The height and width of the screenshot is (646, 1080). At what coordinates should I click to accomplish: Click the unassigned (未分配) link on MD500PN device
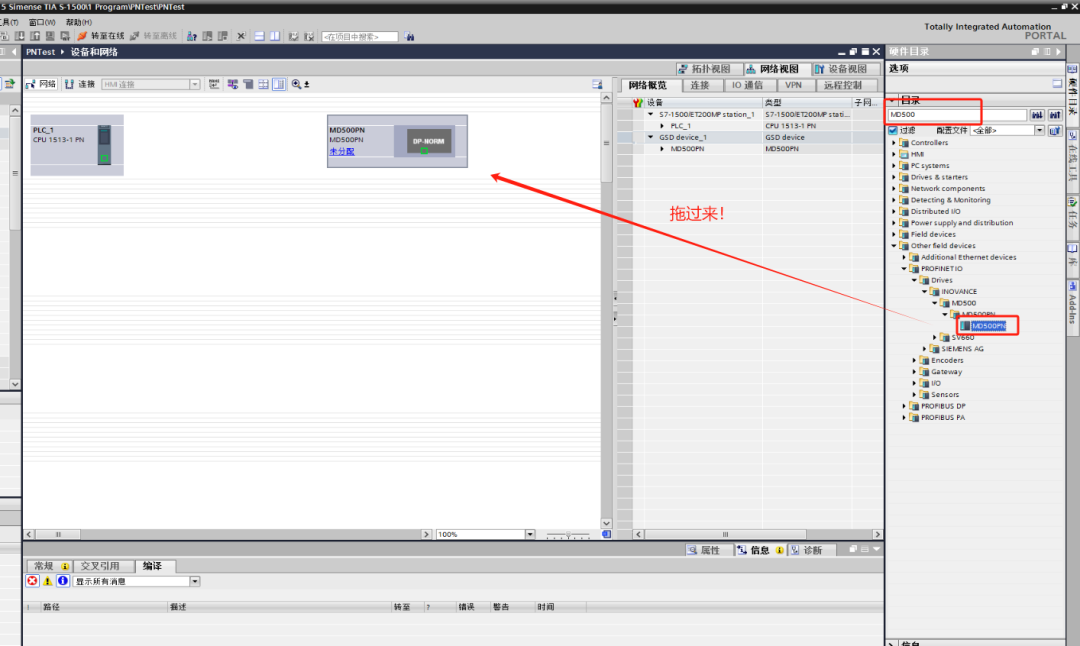point(342,152)
